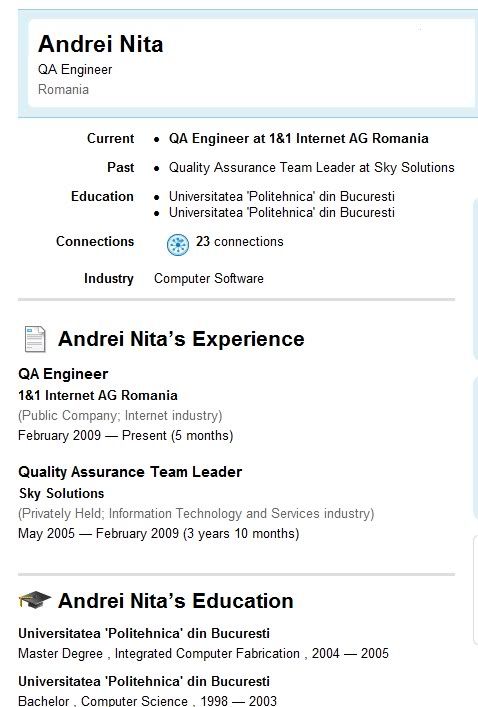
Task: Click the Computer Software industry value
Action: tap(209, 279)
